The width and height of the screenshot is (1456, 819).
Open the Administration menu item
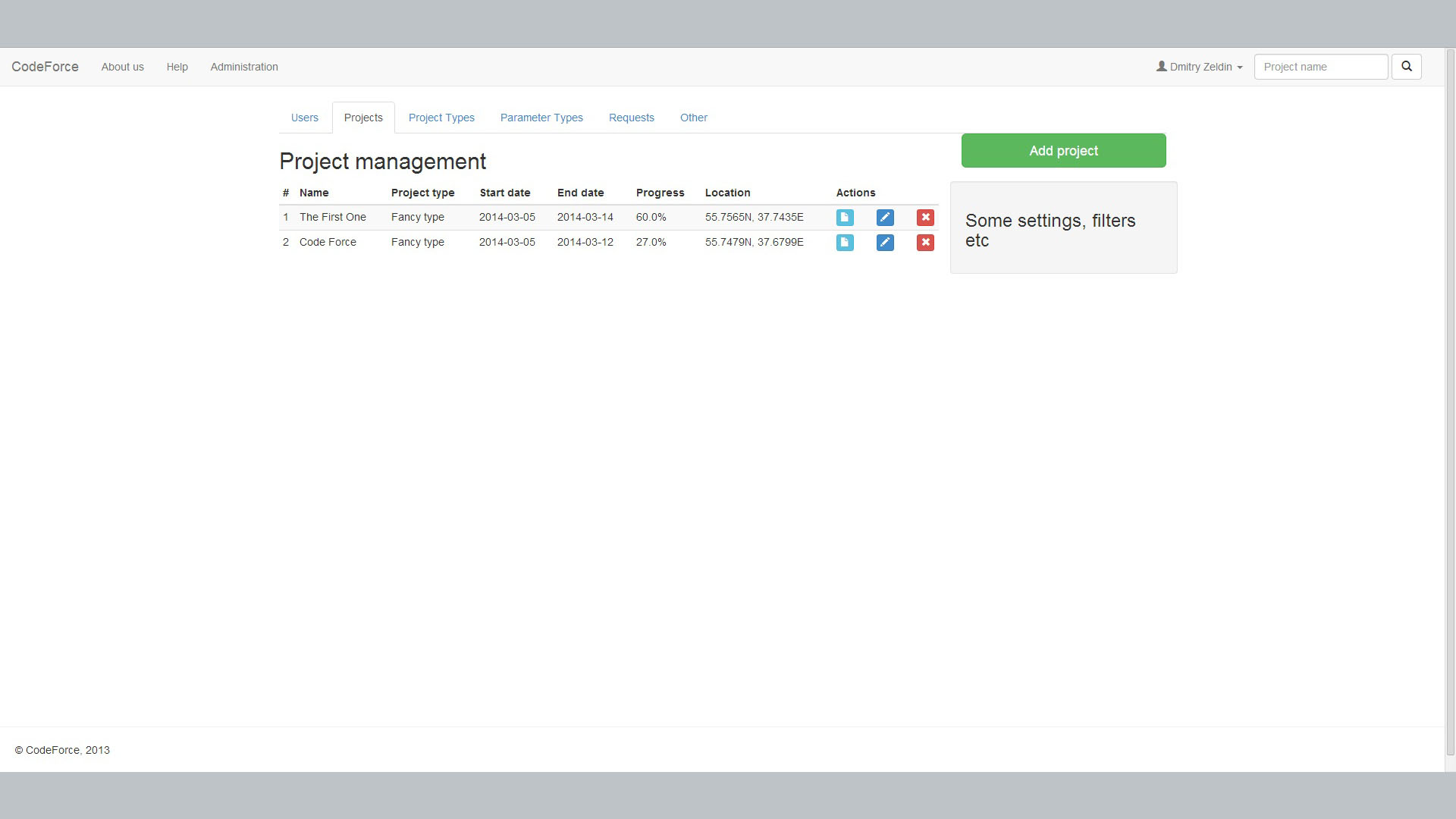(x=244, y=67)
